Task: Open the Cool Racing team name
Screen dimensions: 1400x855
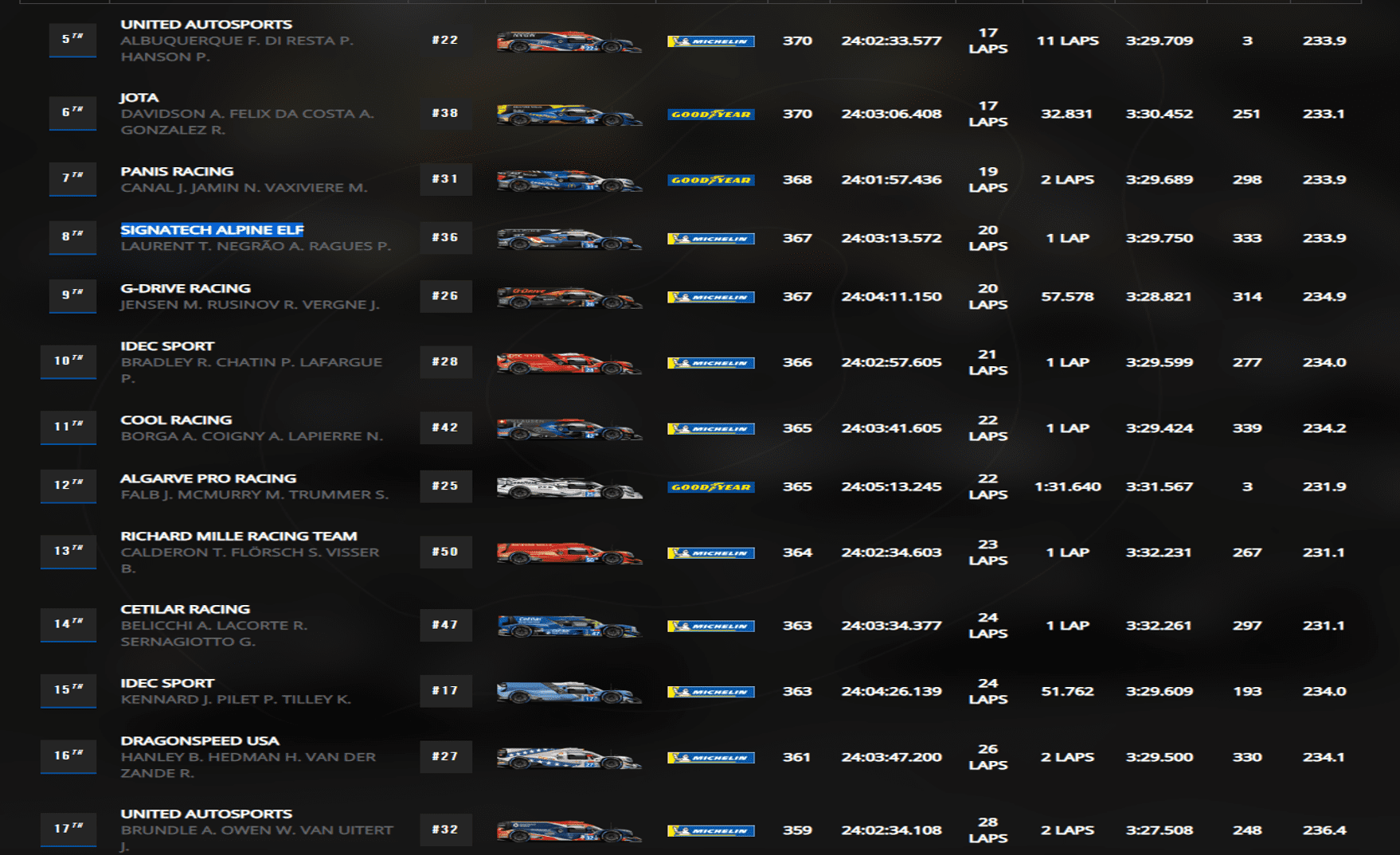Action: coord(176,420)
